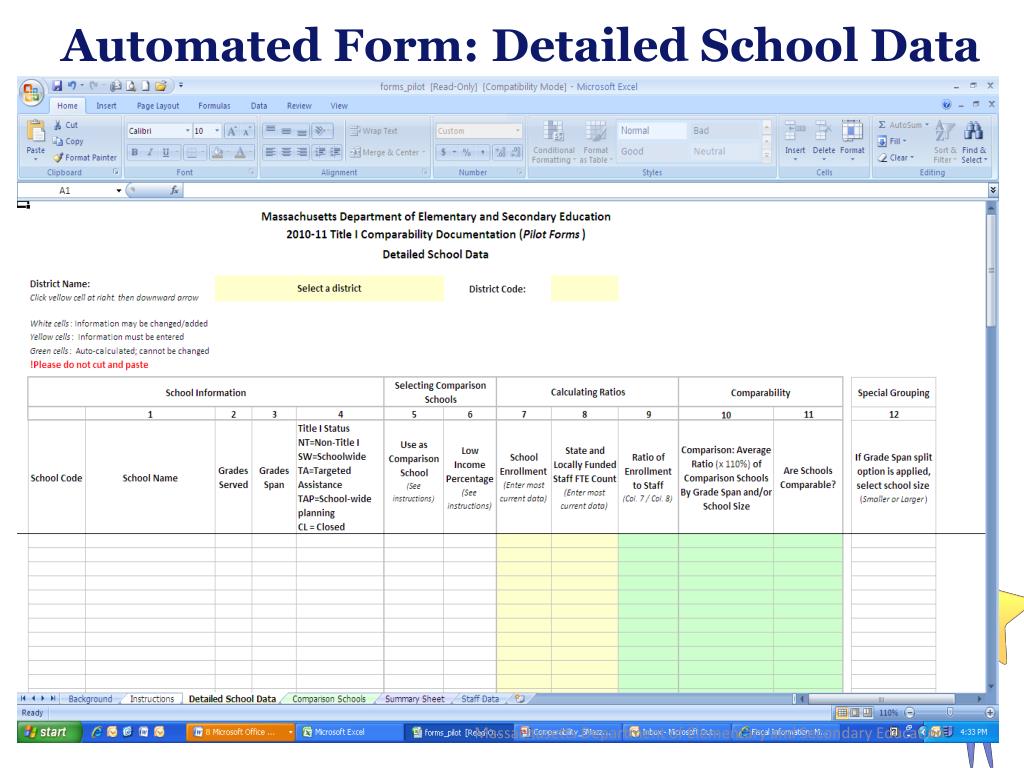Screen dimensions: 1024x768
Task: Toggle Wrap Text
Action: click(x=374, y=131)
